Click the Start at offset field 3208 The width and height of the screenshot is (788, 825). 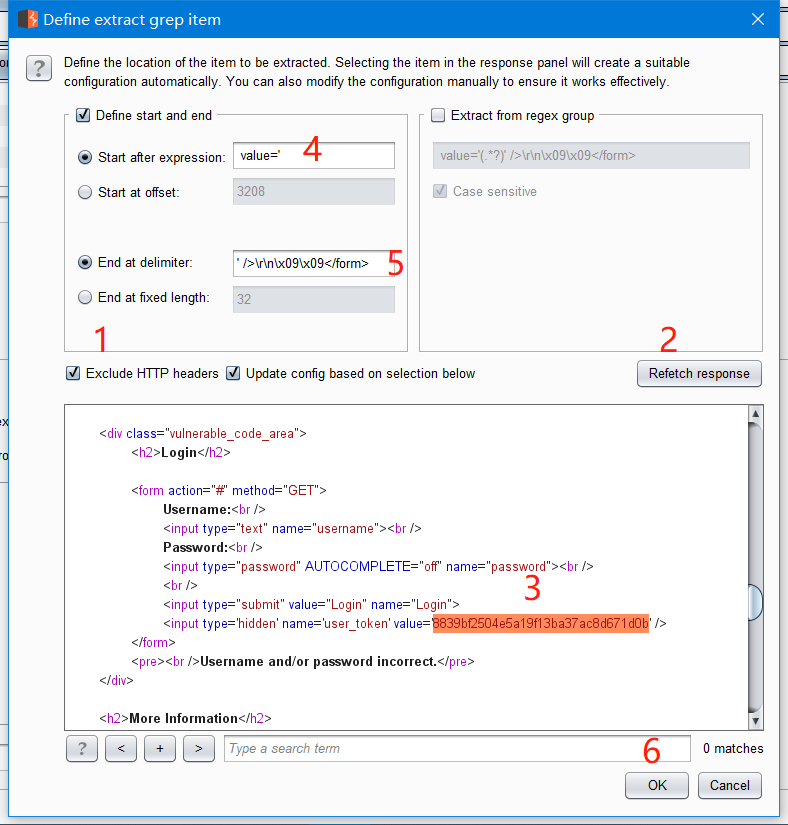click(314, 192)
